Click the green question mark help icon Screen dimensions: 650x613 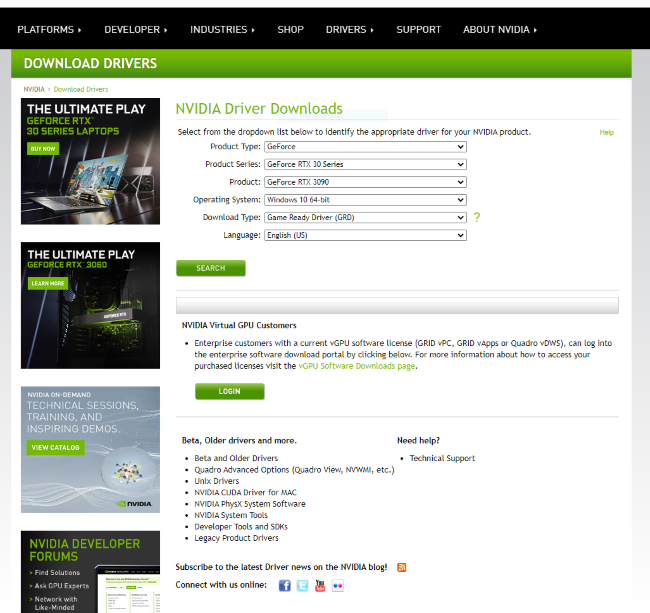(x=477, y=217)
